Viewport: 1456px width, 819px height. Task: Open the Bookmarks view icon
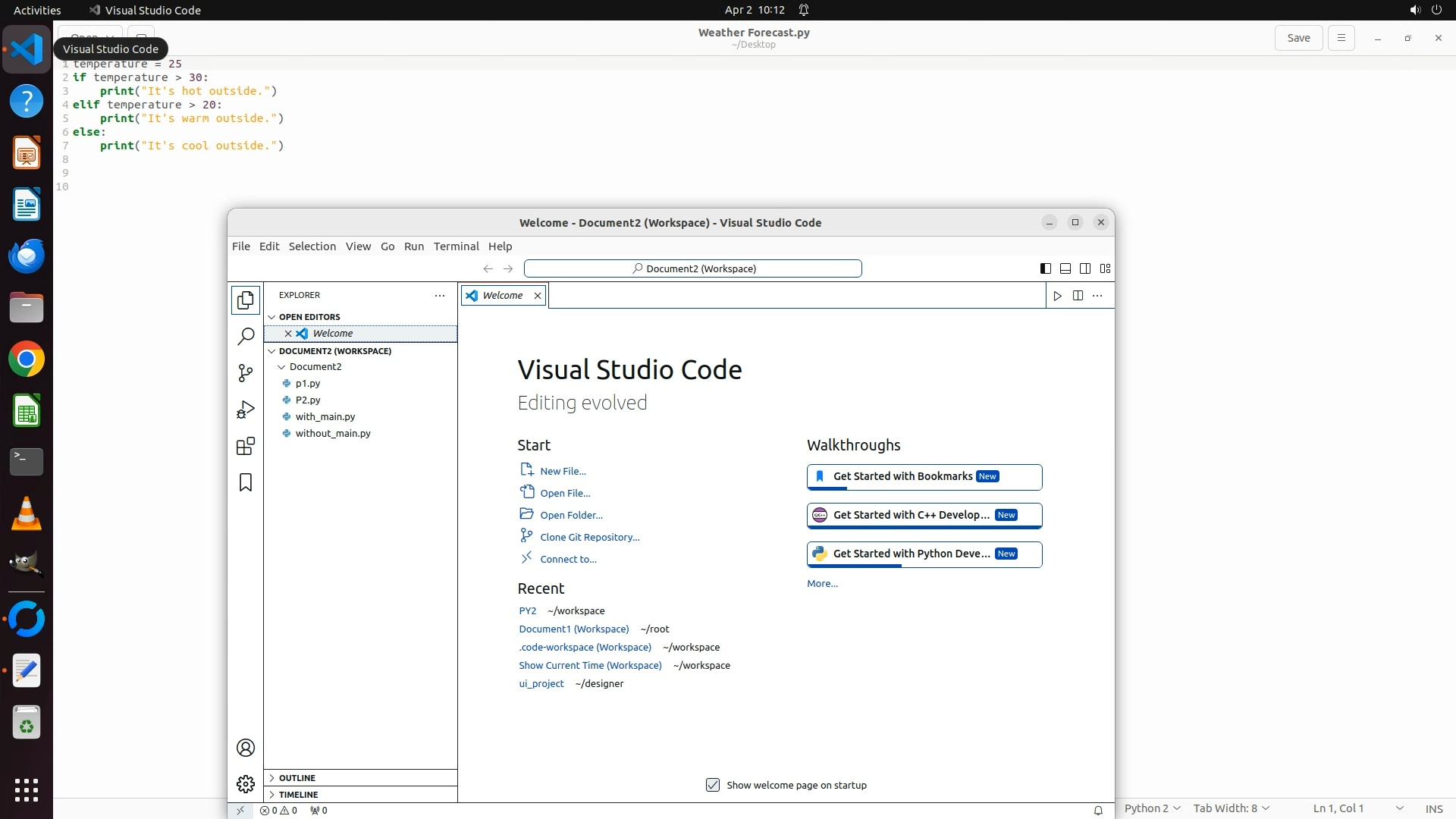point(246,483)
